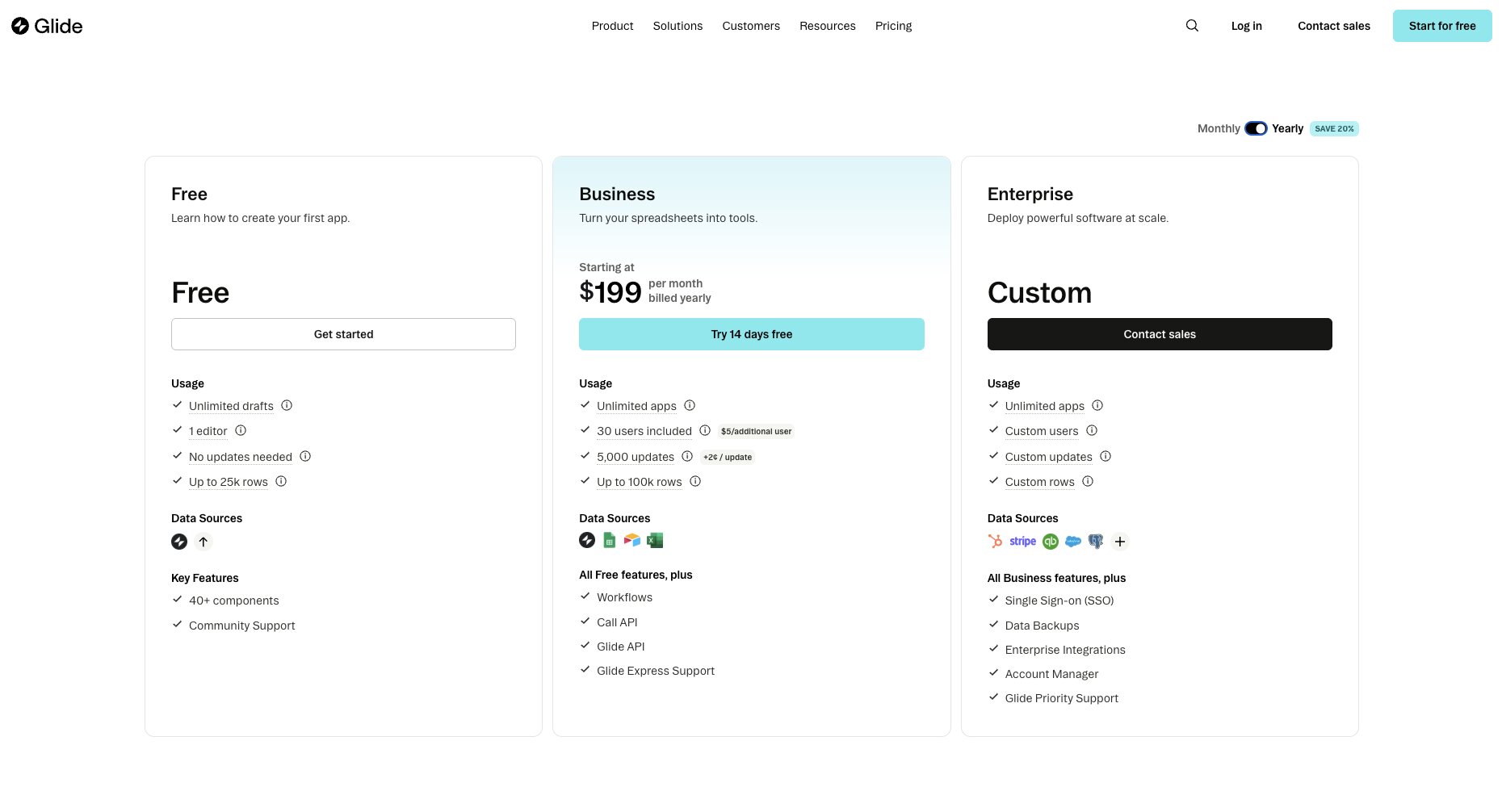Click the $5/additional user badge
Viewport: 1502px width, 812px height.
point(756,432)
